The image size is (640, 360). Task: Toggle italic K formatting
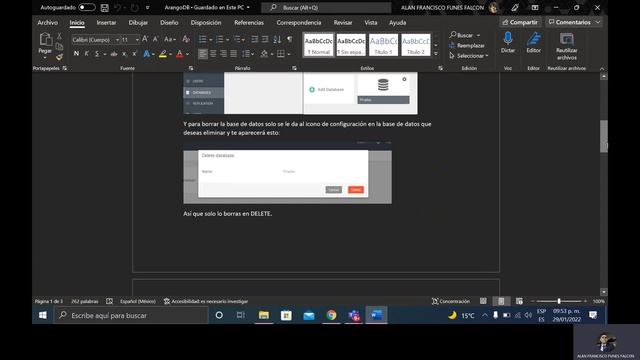click(87, 54)
